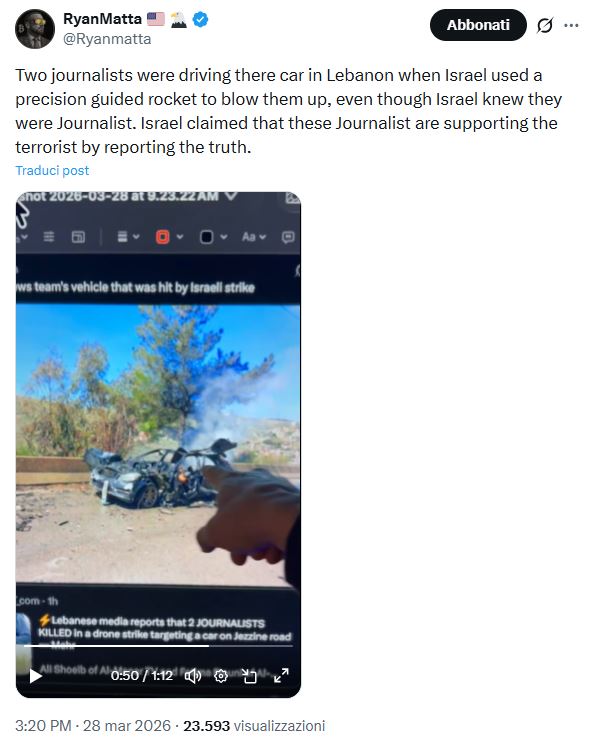Click Traduci post translation link
The width and height of the screenshot is (593, 744).
point(52,170)
